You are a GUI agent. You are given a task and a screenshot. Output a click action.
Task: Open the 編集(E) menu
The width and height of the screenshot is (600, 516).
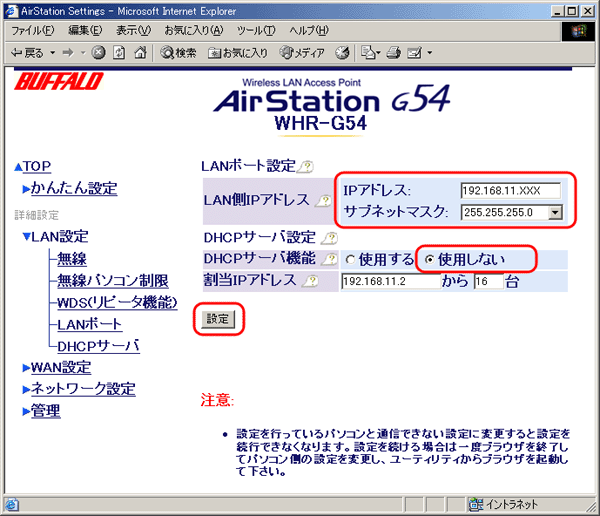[85, 31]
